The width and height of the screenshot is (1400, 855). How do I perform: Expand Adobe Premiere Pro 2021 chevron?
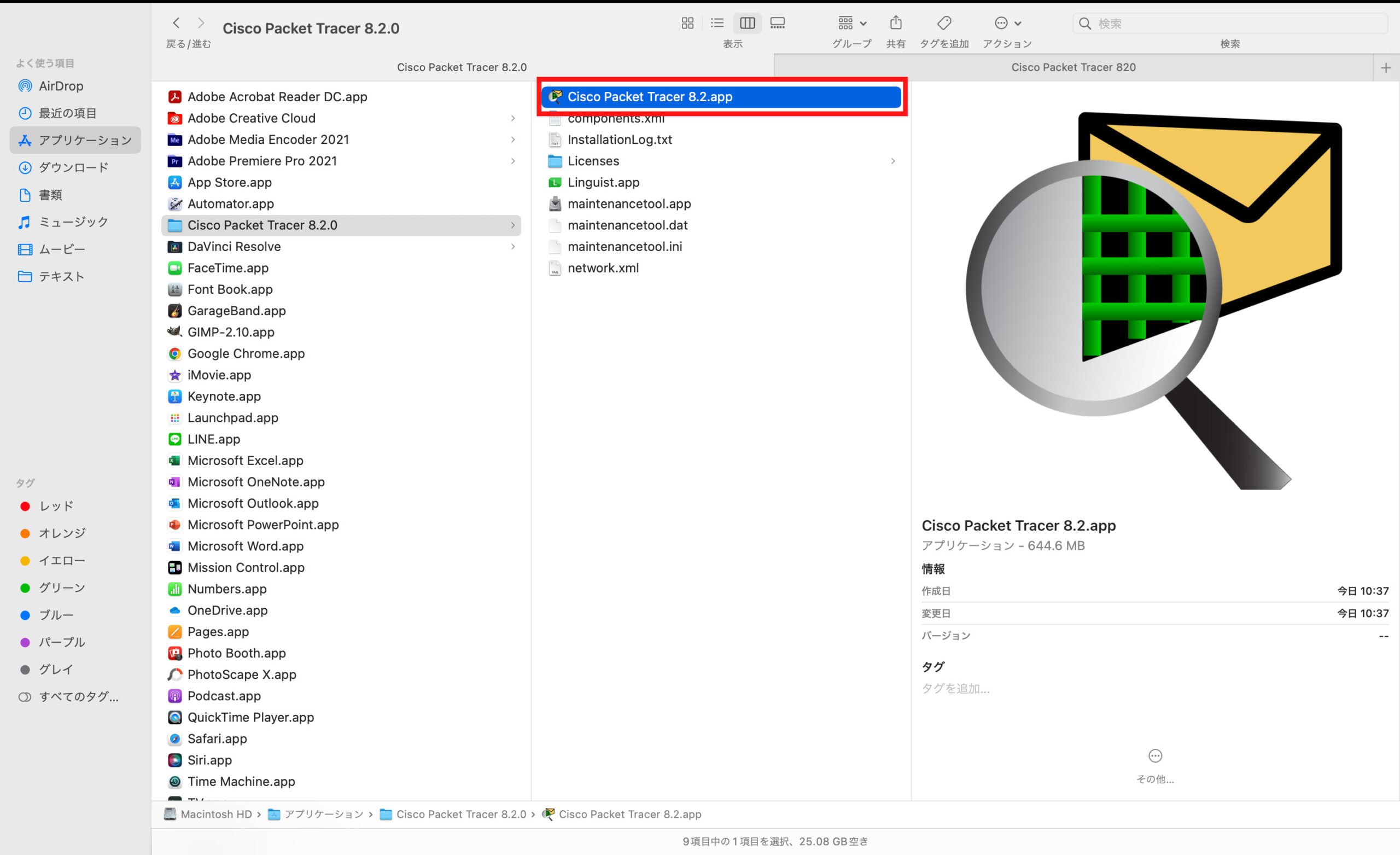(512, 161)
